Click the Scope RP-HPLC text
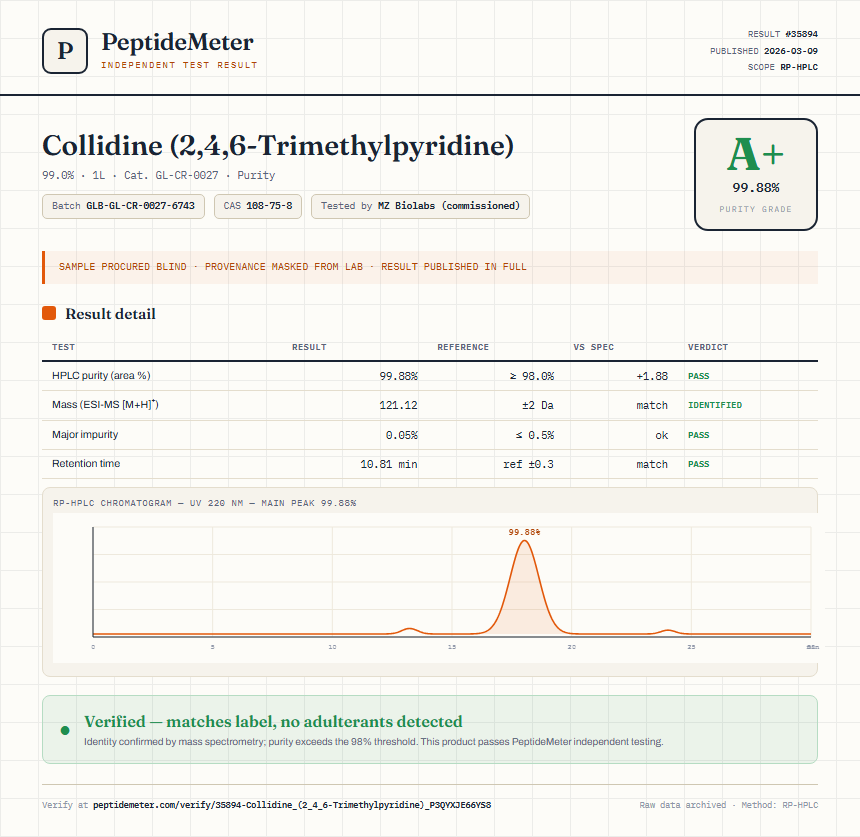This screenshot has height=837, width=860. 782,67
